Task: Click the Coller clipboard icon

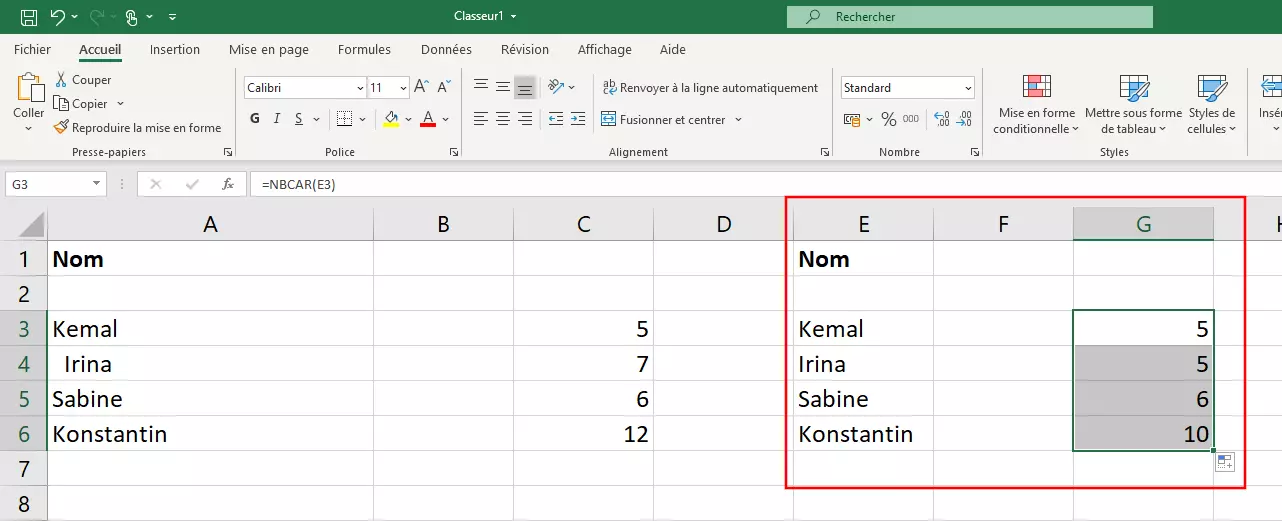Action: tap(29, 88)
